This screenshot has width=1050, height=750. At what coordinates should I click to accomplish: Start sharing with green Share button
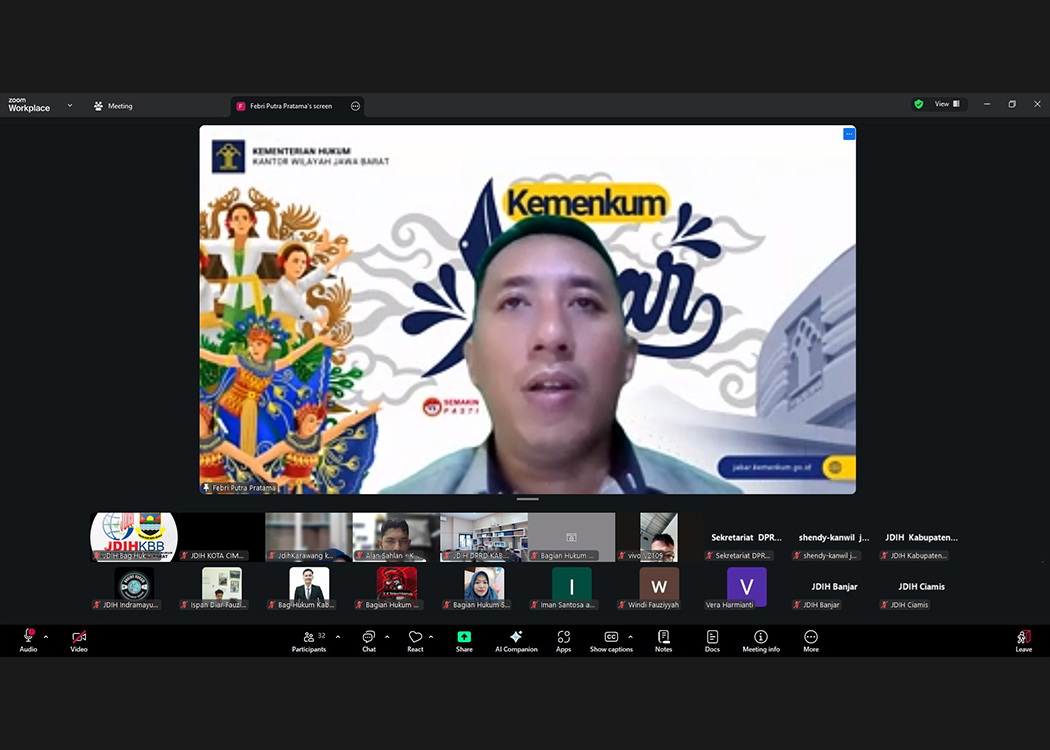[464, 639]
